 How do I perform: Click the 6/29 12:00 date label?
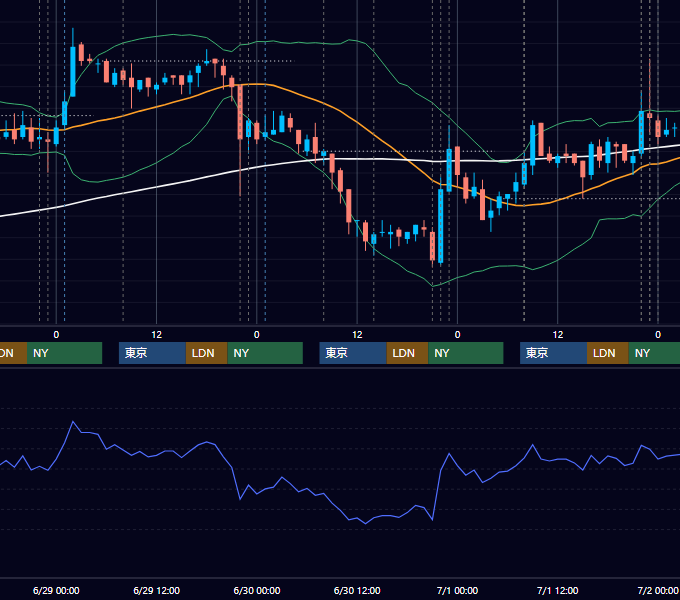(156, 590)
